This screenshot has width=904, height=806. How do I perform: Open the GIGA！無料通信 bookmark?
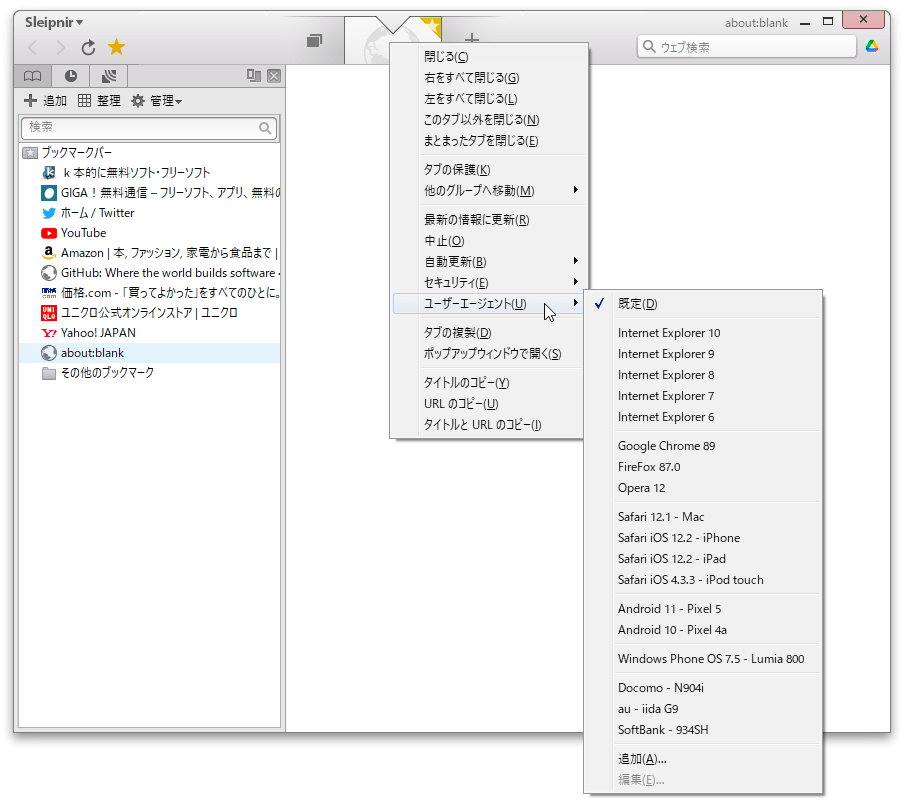pos(161,193)
